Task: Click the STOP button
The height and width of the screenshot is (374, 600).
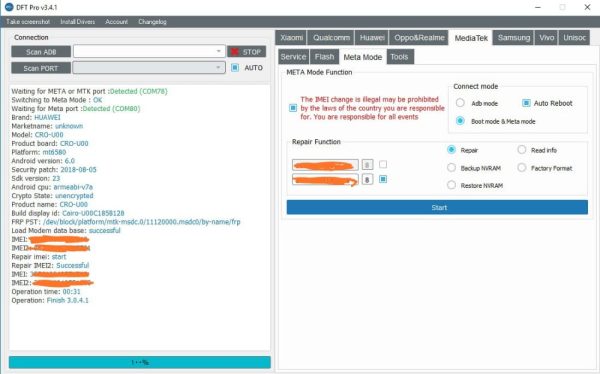Action: click(246, 52)
